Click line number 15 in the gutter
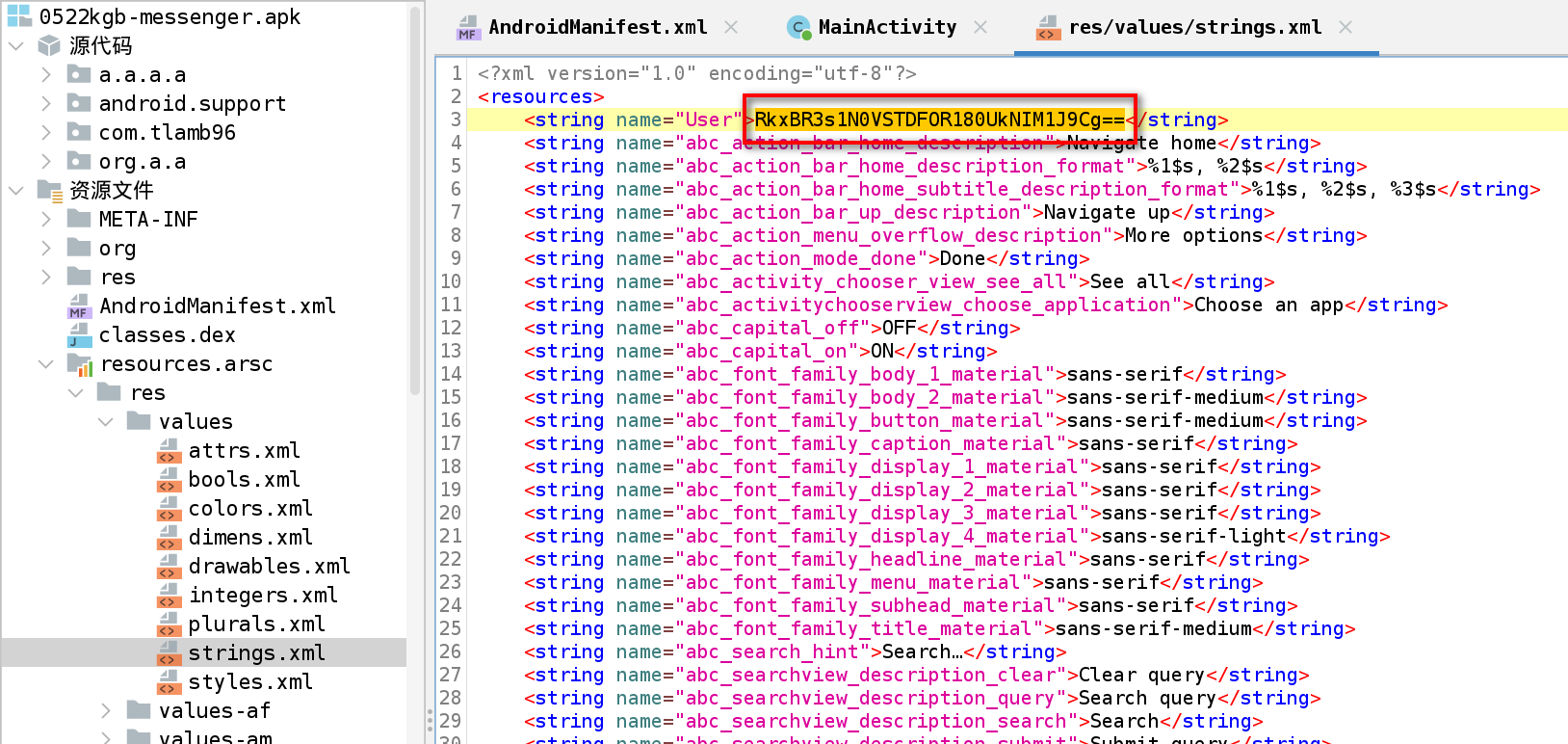 [x=451, y=397]
